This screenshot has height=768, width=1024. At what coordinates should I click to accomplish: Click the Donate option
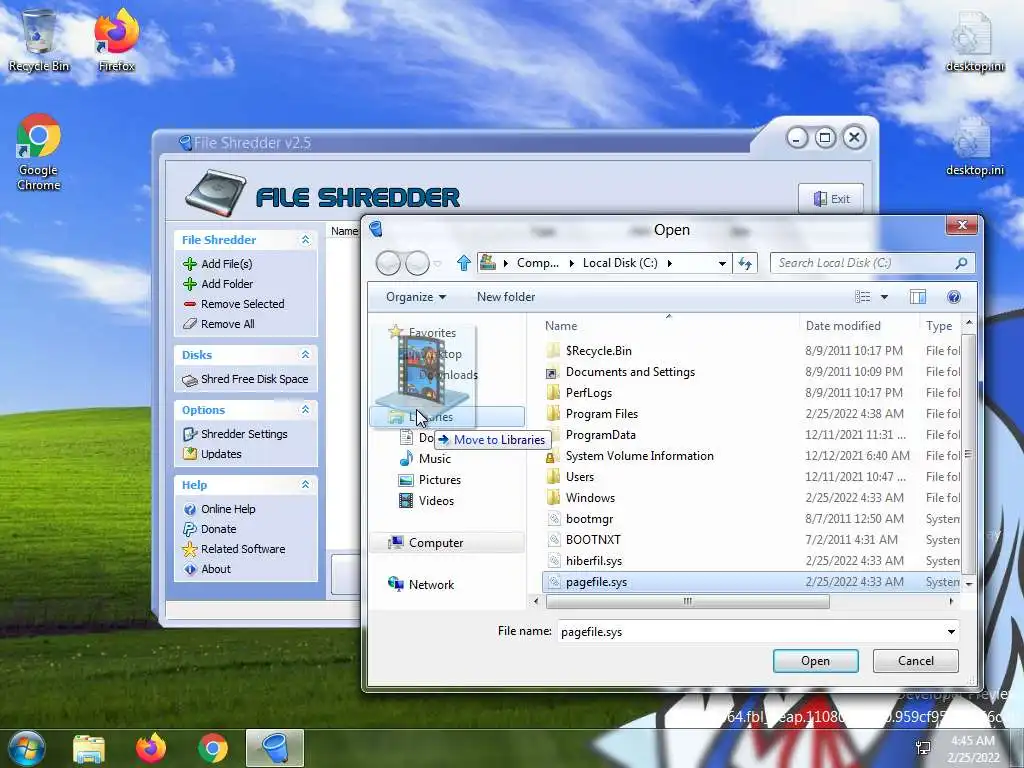(210, 529)
